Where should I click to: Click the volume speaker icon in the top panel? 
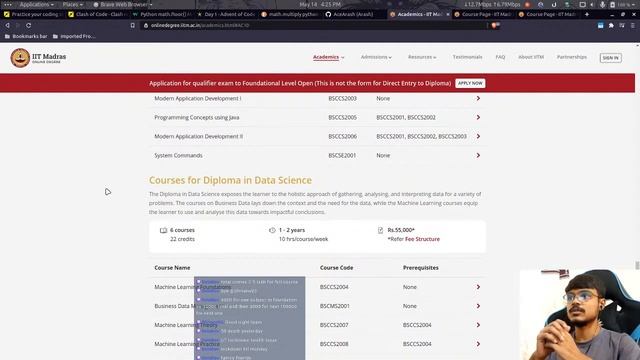pyautogui.click(x=592, y=4)
